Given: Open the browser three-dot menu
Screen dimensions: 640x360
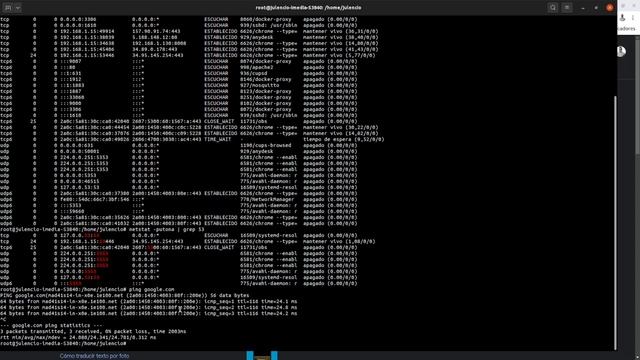Looking at the screenshot, I should click(633, 18).
